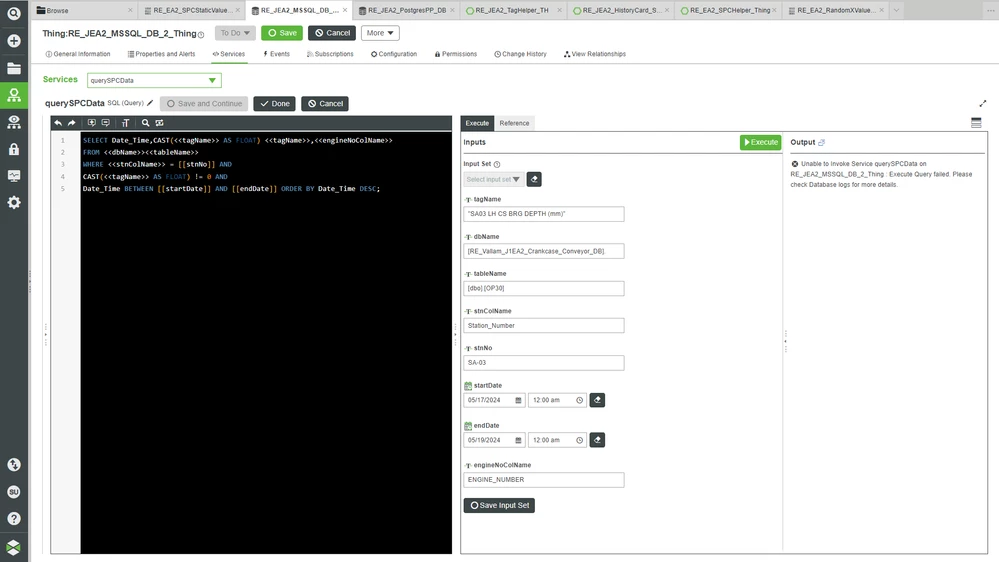999x562 pixels.
Task: Open the Subscriptions tab
Action: 330,54
